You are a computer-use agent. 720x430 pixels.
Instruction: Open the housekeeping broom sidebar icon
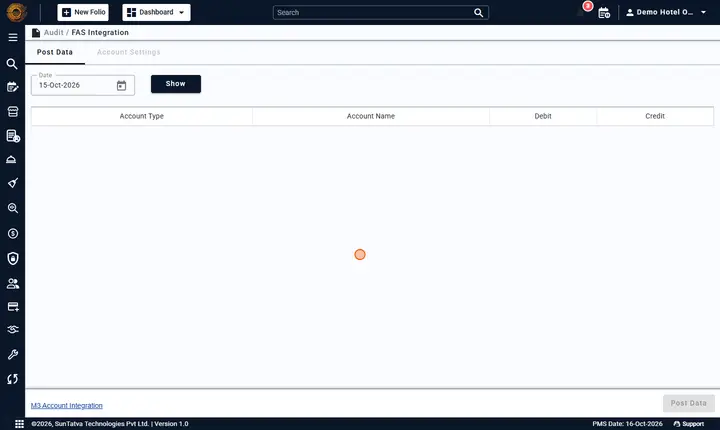pyautogui.click(x=13, y=183)
